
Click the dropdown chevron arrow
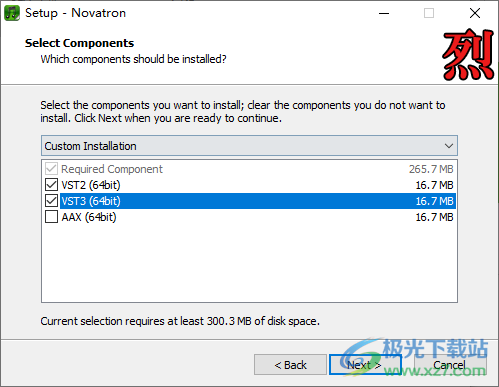click(449, 146)
